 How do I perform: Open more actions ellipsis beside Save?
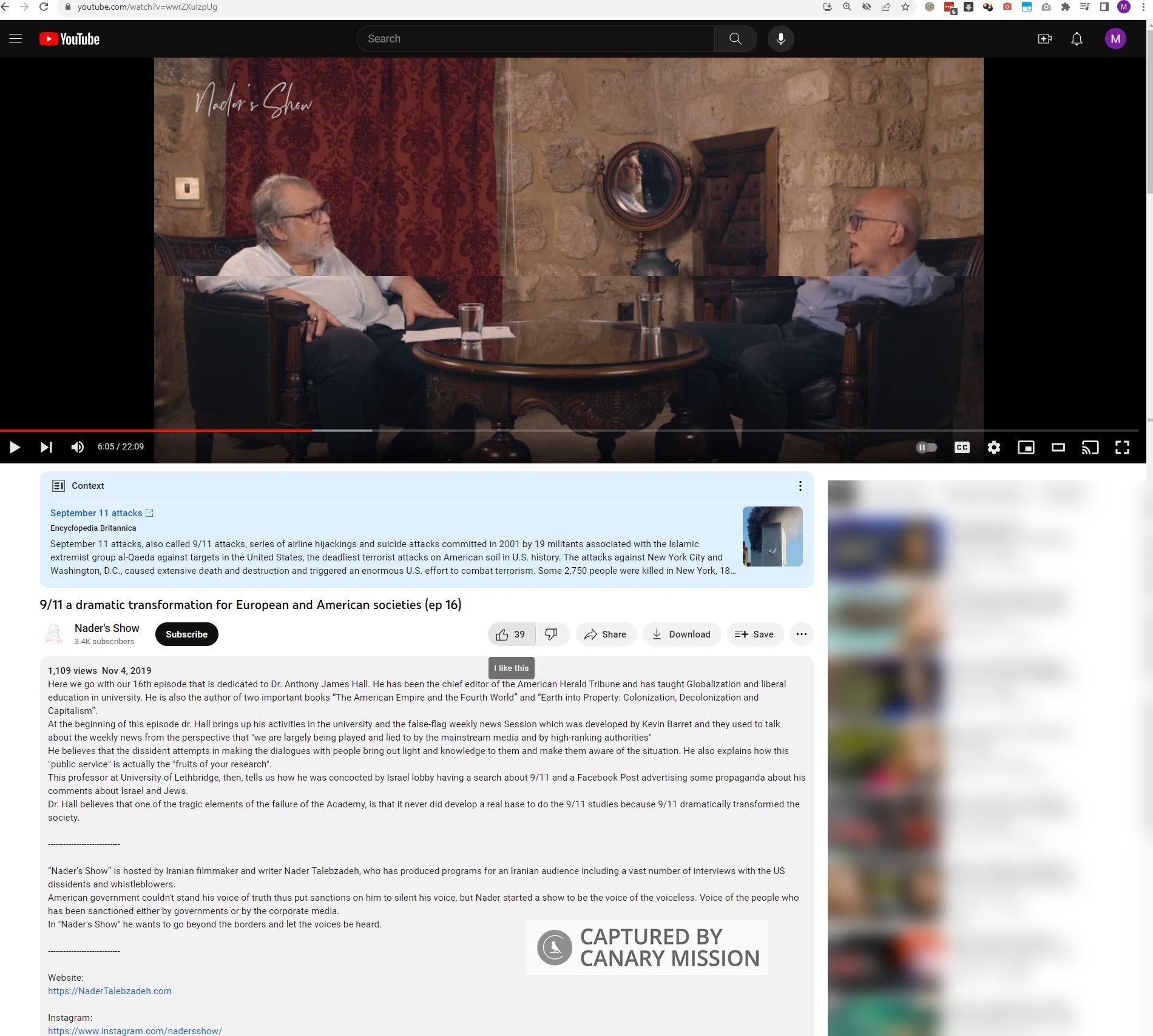801,634
